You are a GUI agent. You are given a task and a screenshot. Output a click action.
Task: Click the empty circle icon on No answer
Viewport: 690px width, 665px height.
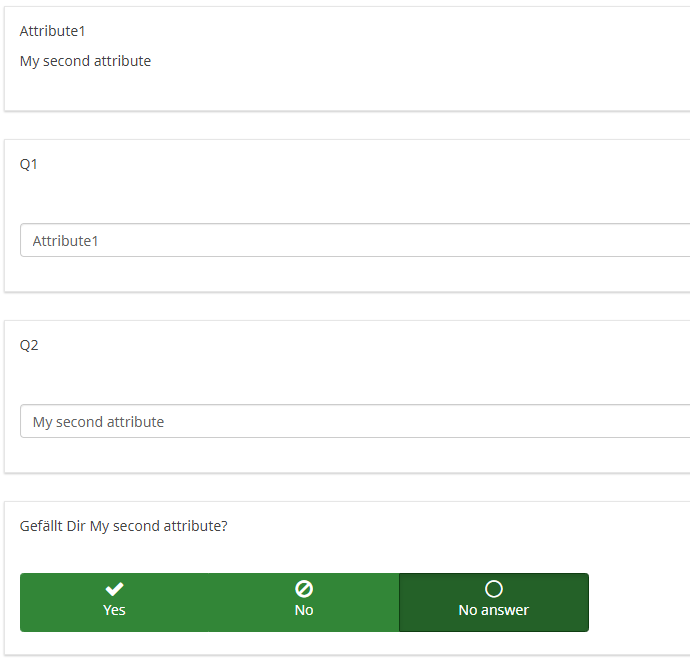click(x=493, y=589)
